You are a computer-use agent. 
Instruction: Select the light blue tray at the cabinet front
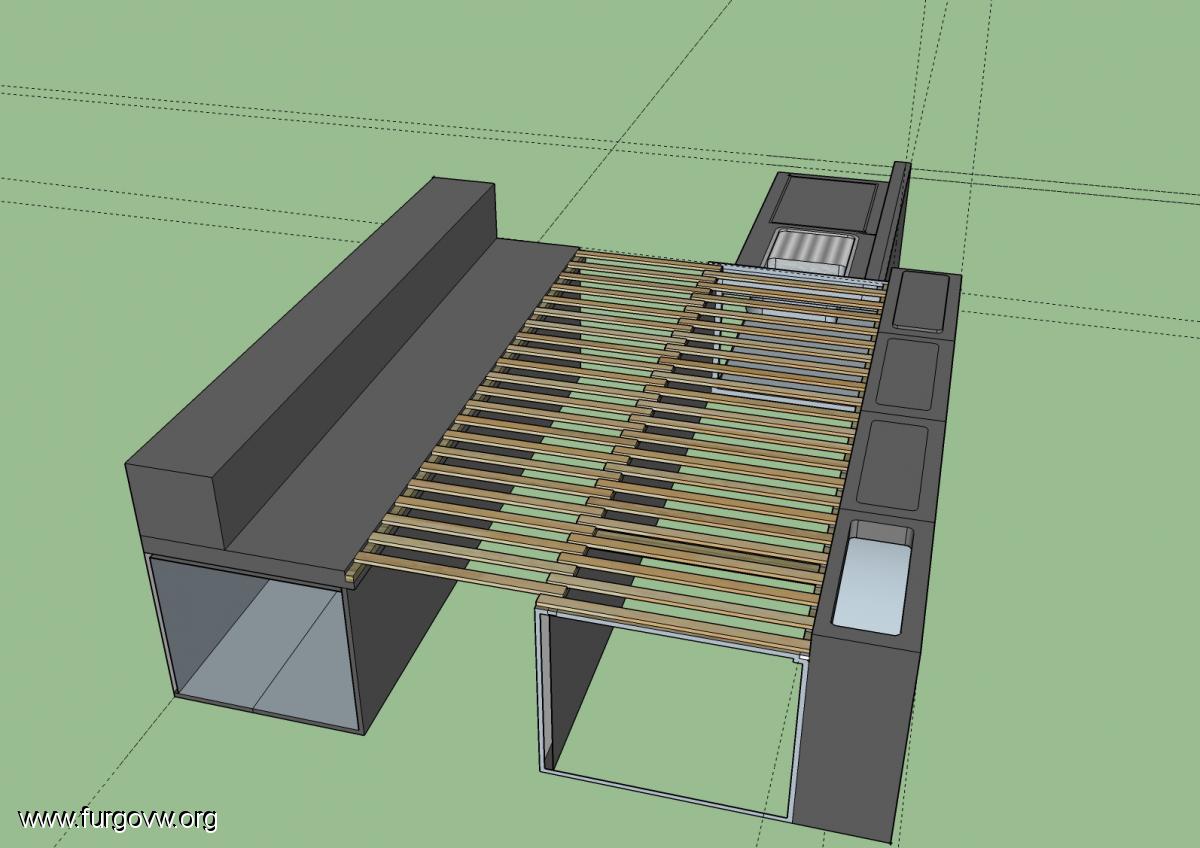point(872,580)
